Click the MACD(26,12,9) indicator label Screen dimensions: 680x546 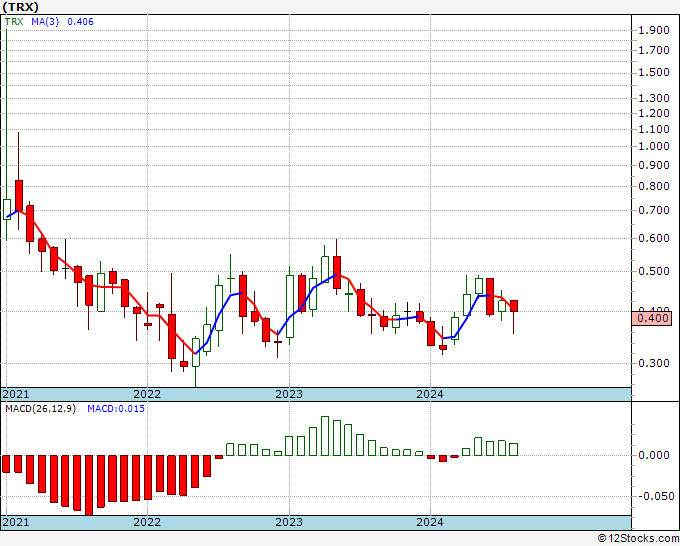tap(40, 409)
